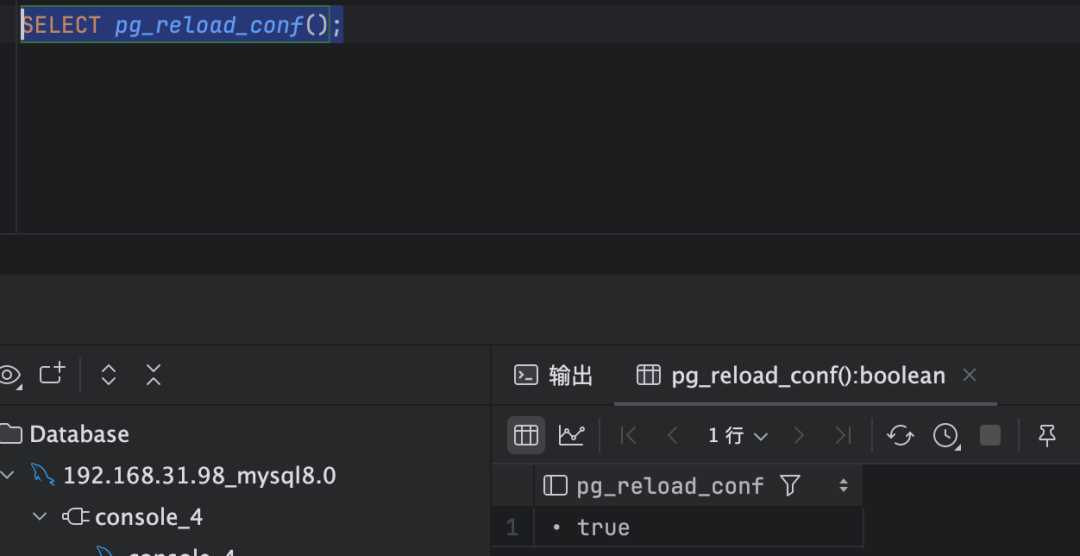Pin the pg_reload_conf result tab
Image resolution: width=1080 pixels, height=556 pixels.
[x=1047, y=435]
